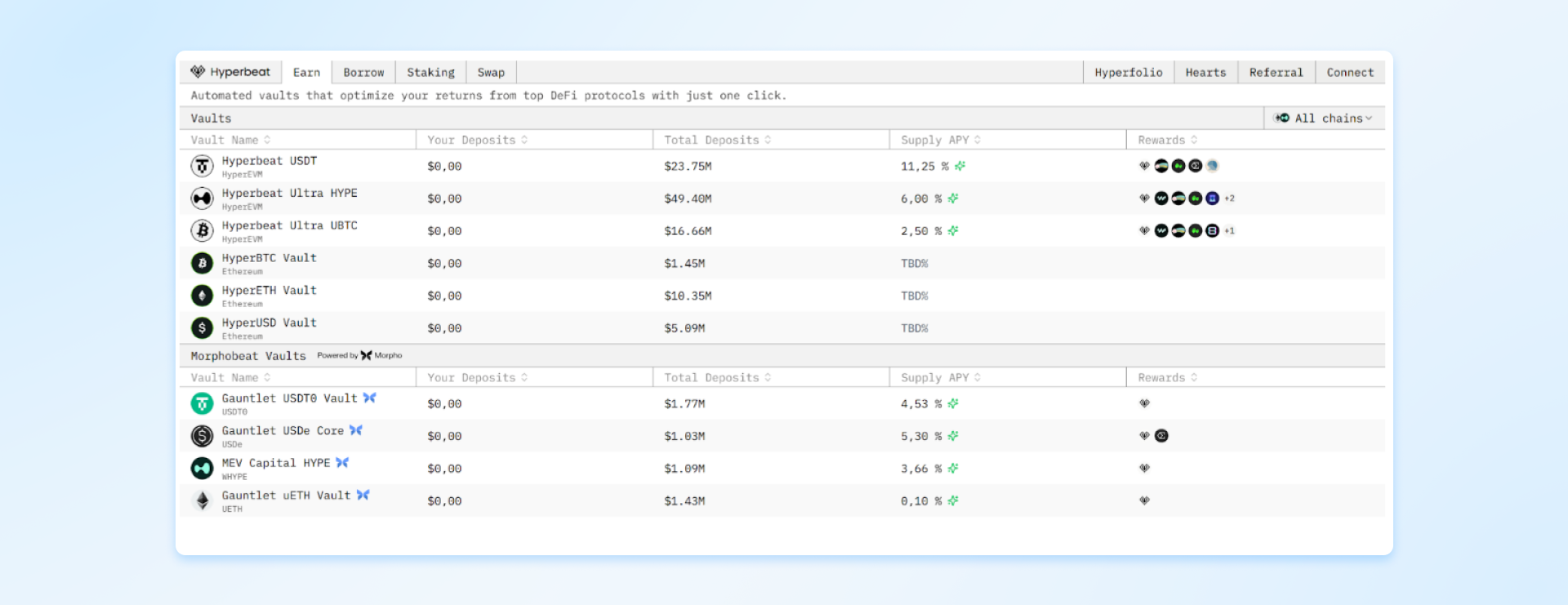Sort Vaults table by Total Deposits
This screenshot has height=605, width=1568.
[717, 140]
